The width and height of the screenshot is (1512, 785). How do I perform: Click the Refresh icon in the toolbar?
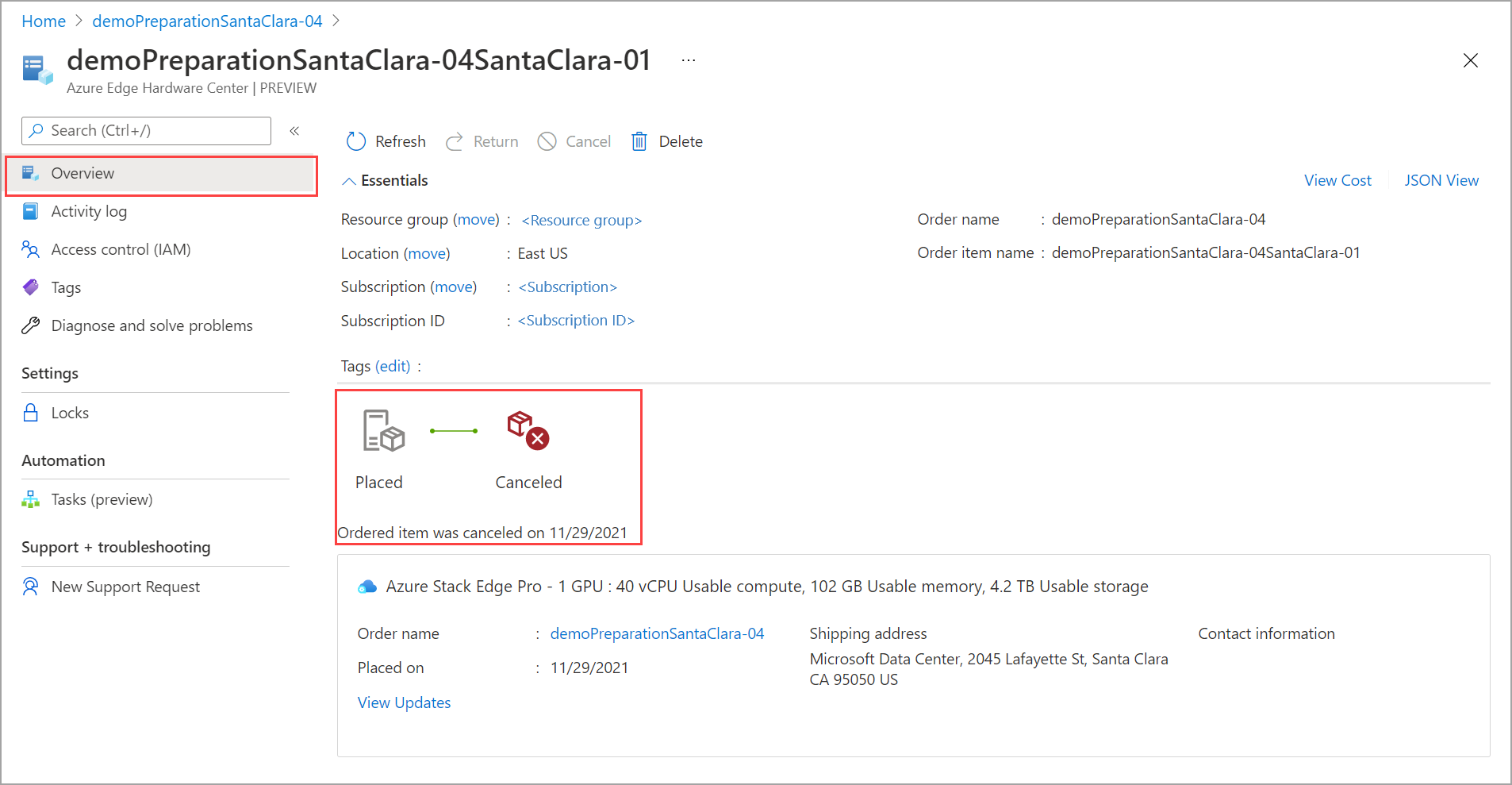356,141
